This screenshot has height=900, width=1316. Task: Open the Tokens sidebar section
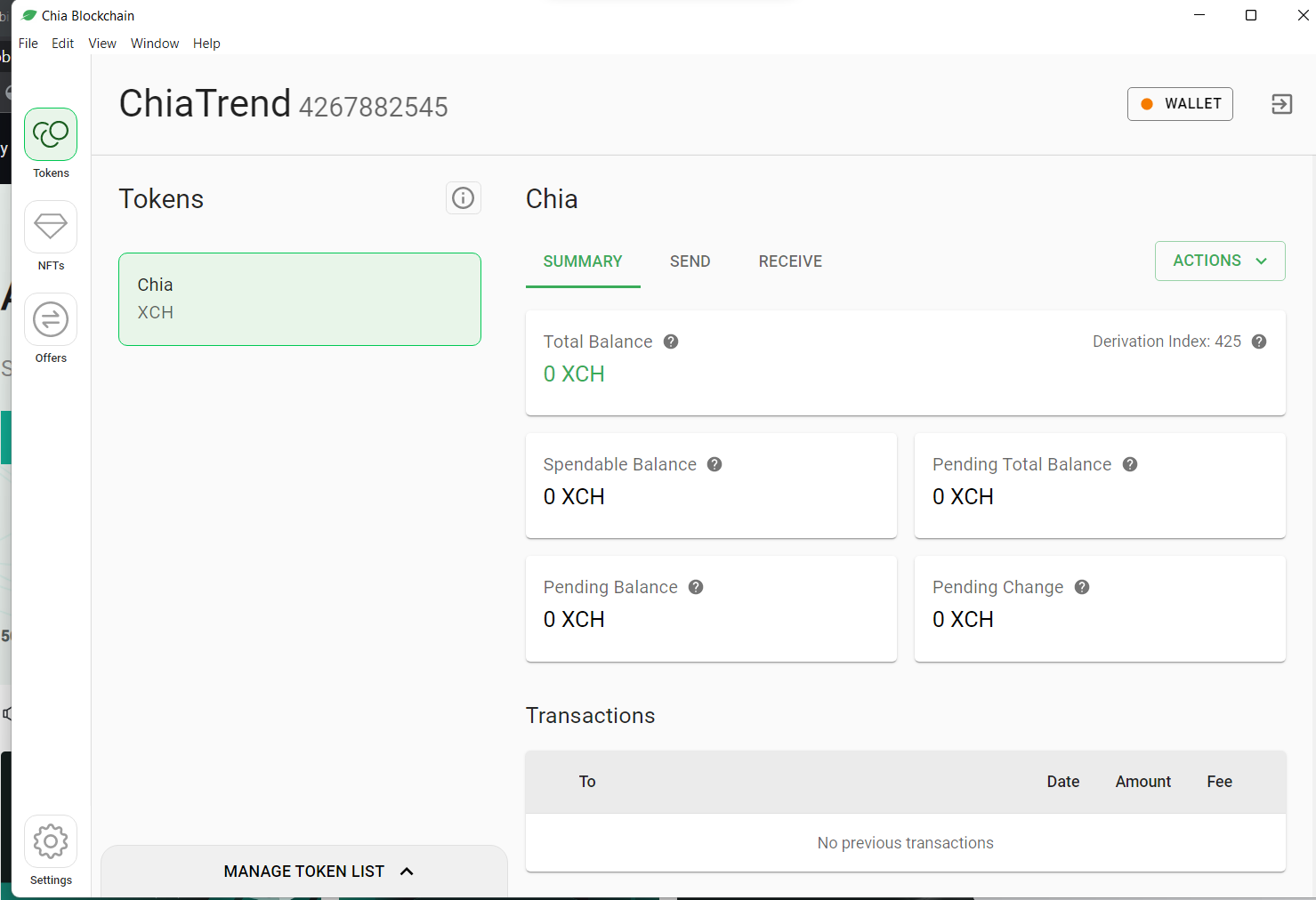tap(51, 134)
